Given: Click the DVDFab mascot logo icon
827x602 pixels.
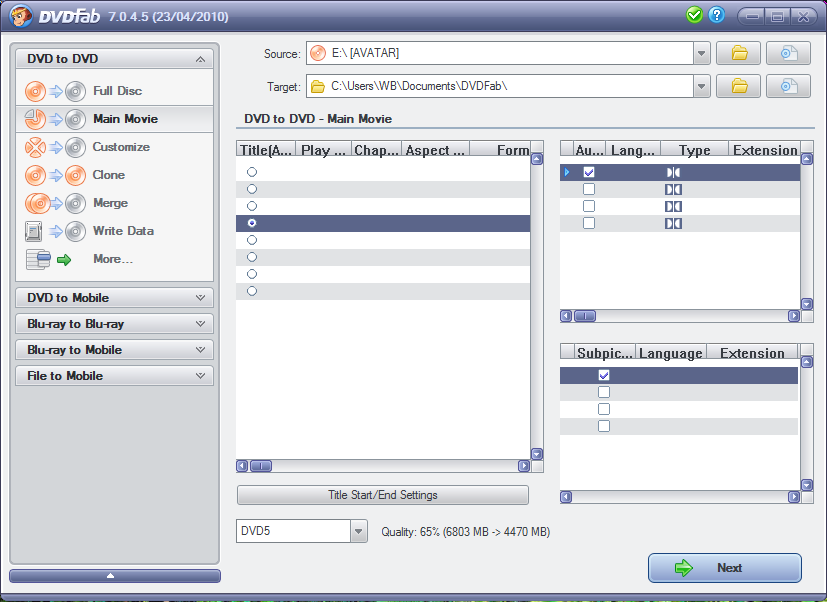Looking at the screenshot, I should [x=21, y=16].
